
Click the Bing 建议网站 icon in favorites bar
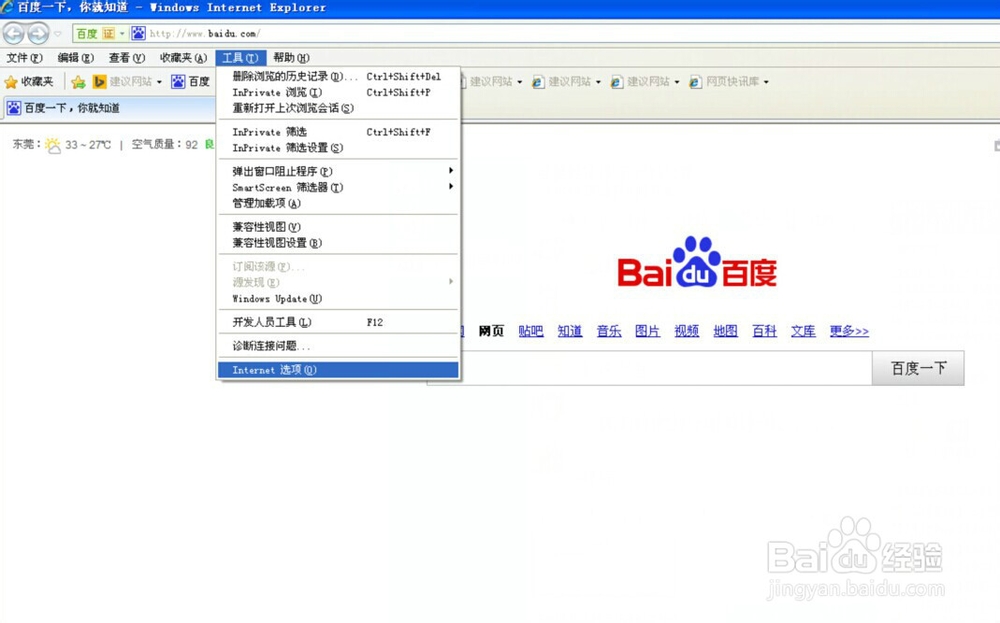tap(99, 82)
